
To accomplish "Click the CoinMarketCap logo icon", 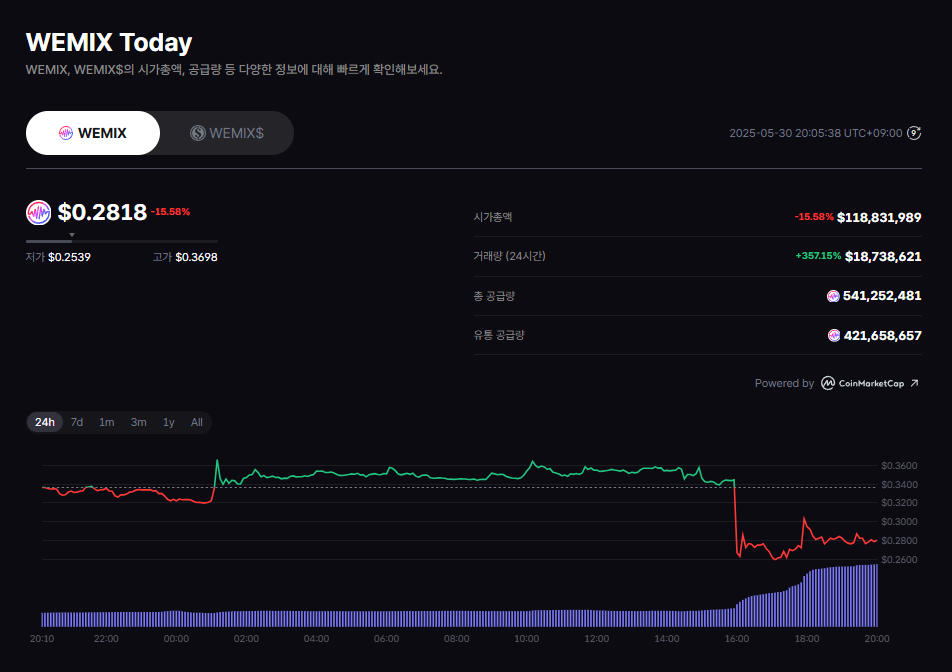I will click(x=828, y=383).
